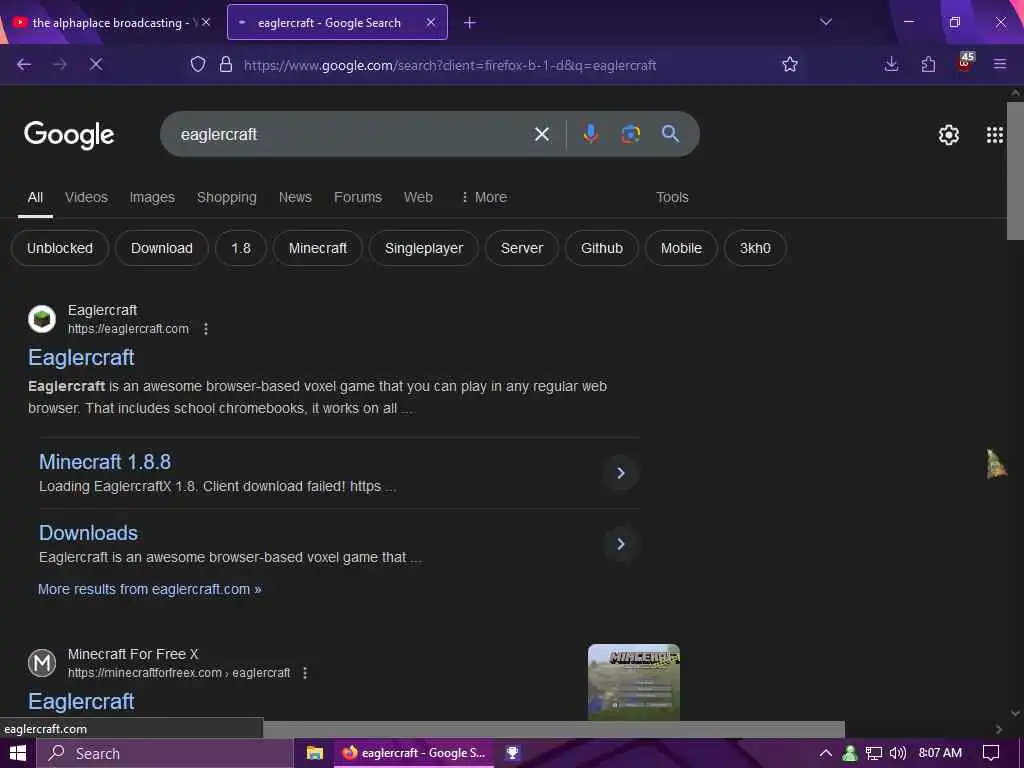Apply the Mobile filter chip

[x=681, y=248]
